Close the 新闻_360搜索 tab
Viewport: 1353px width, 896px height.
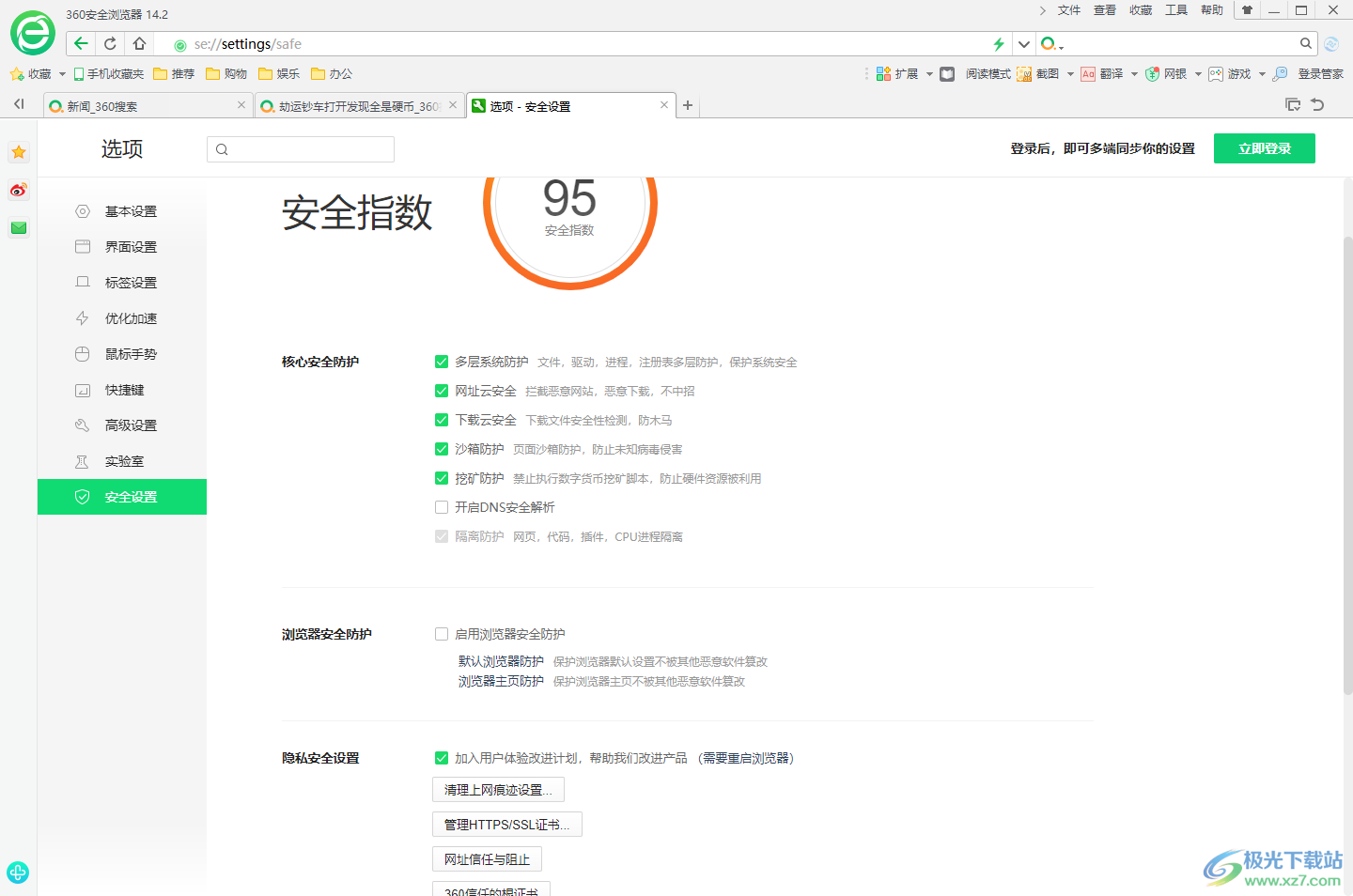(x=241, y=105)
